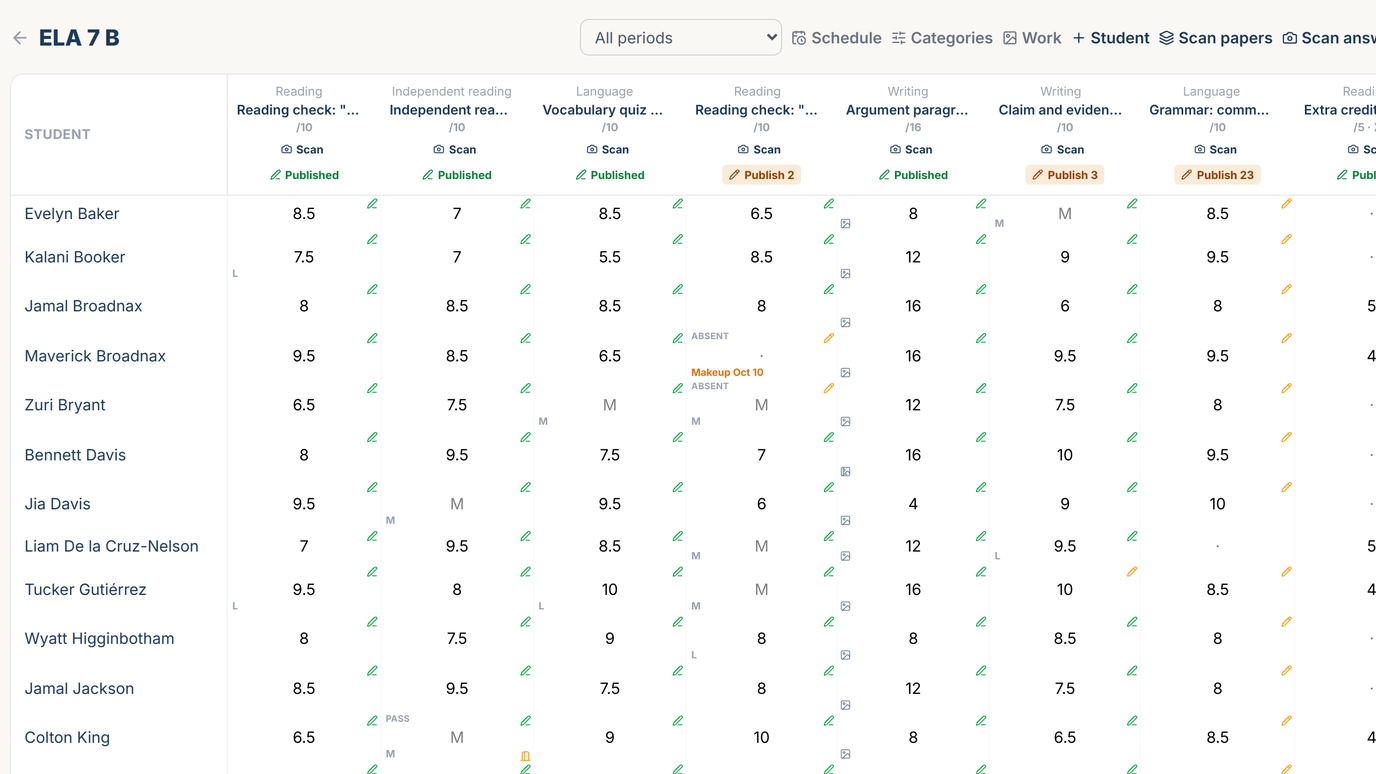The image size is (1376, 774).
Task: Click the orange door icon in Colton King's row
Action: [x=525, y=756]
